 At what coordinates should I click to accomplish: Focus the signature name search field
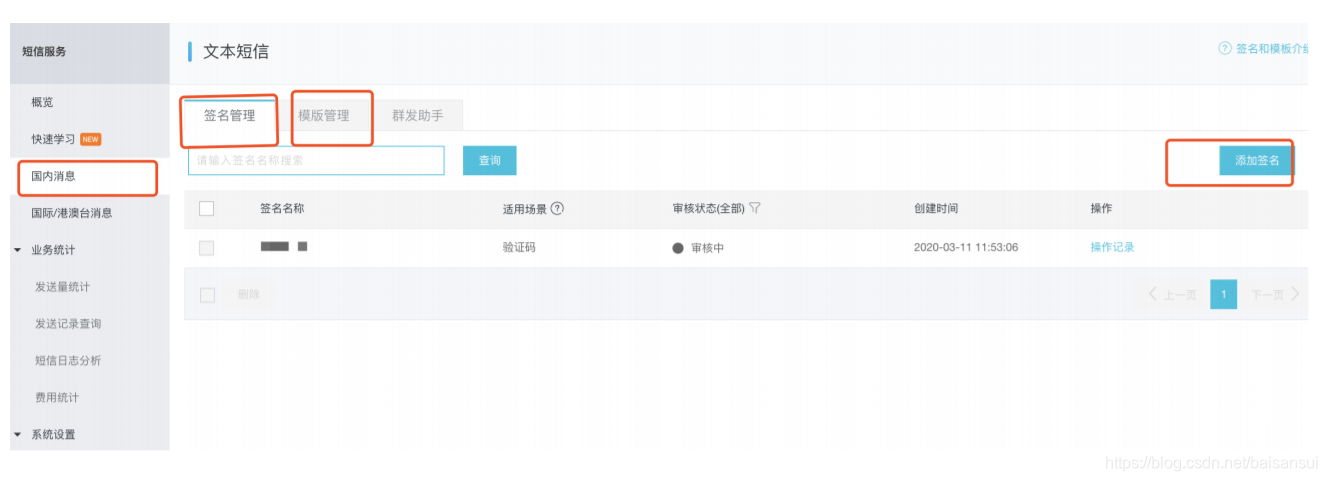pos(316,160)
